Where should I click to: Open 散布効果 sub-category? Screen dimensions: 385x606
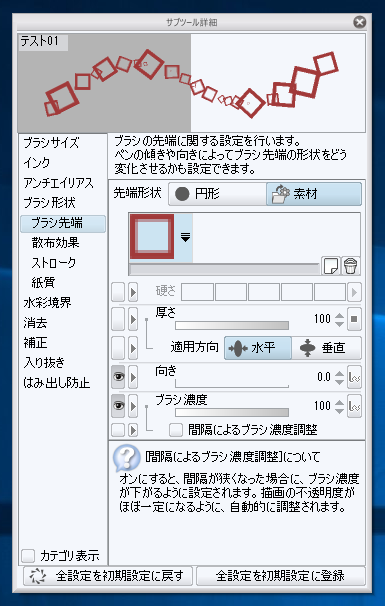pos(56,243)
